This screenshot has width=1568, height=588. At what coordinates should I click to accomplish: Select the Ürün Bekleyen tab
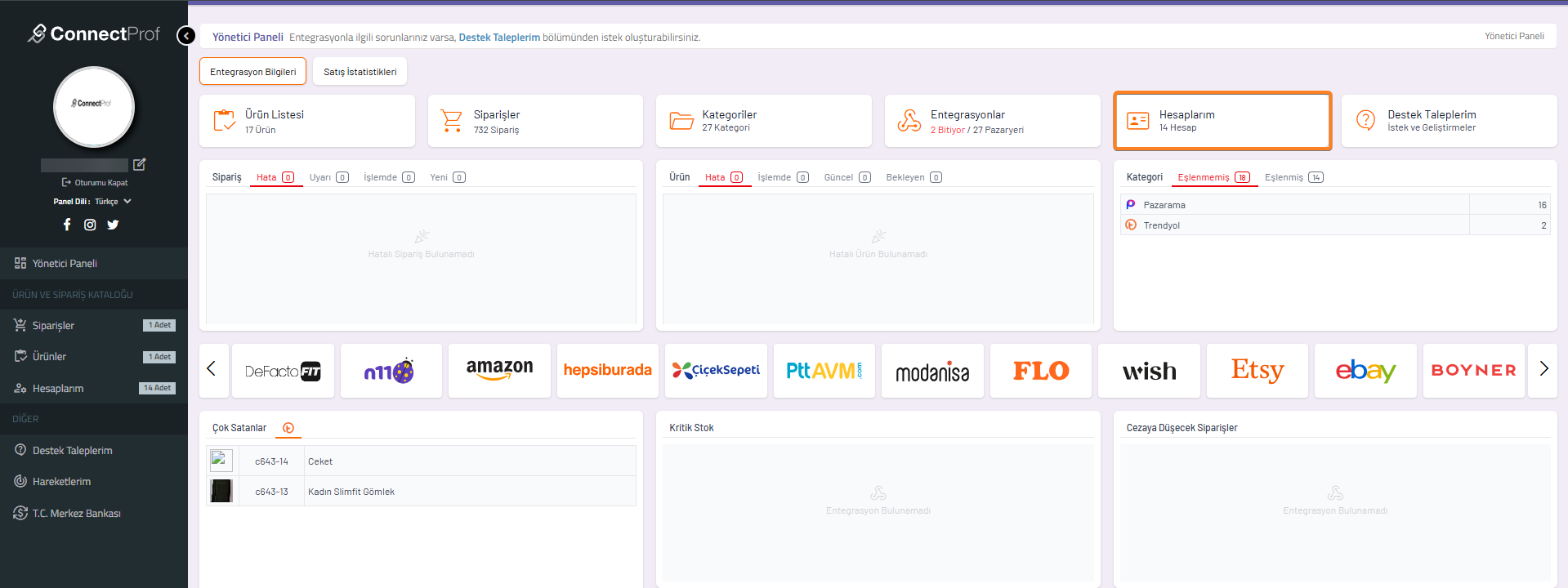pyautogui.click(x=914, y=177)
